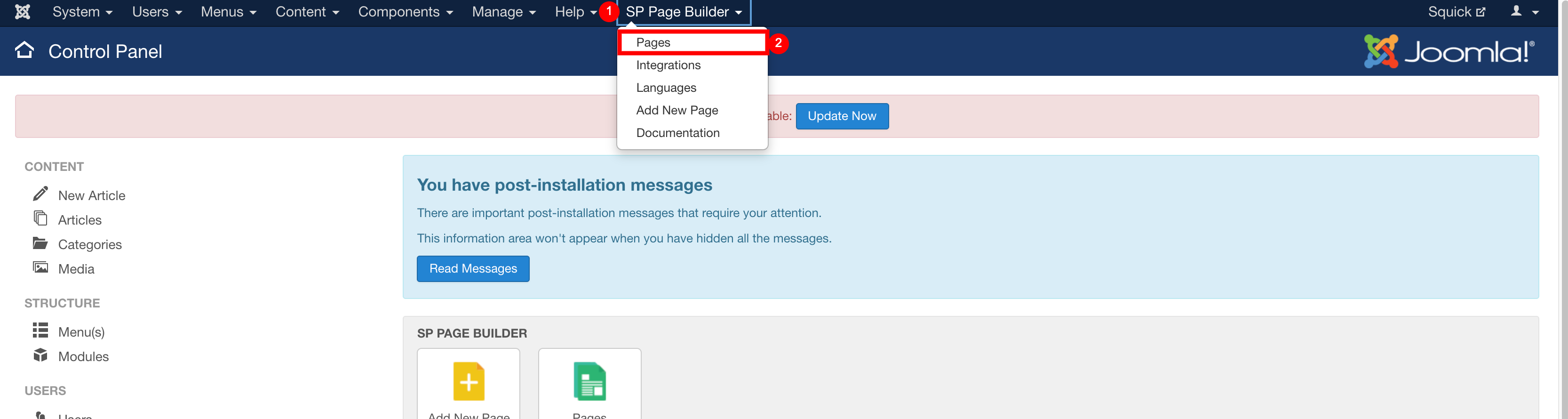Open Modules in Structure section
The width and height of the screenshot is (1568, 419).
click(83, 356)
